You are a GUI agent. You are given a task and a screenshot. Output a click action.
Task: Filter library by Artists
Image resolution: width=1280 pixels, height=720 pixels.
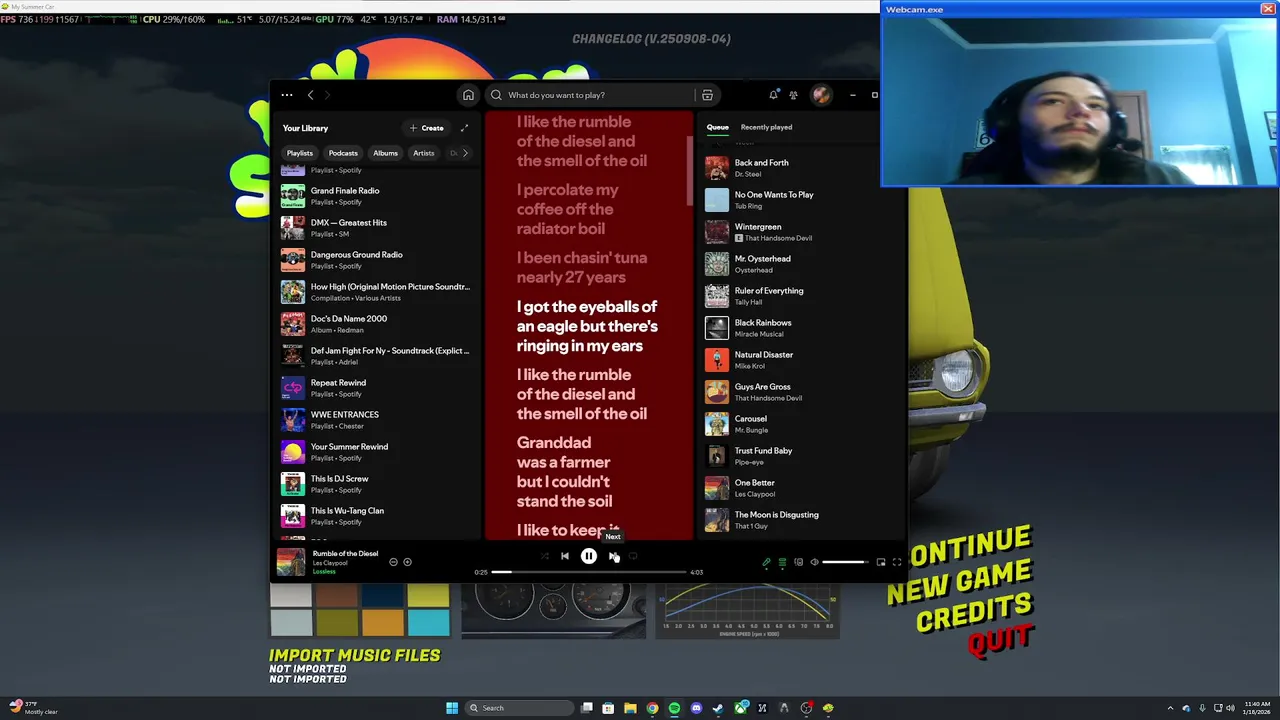(424, 153)
